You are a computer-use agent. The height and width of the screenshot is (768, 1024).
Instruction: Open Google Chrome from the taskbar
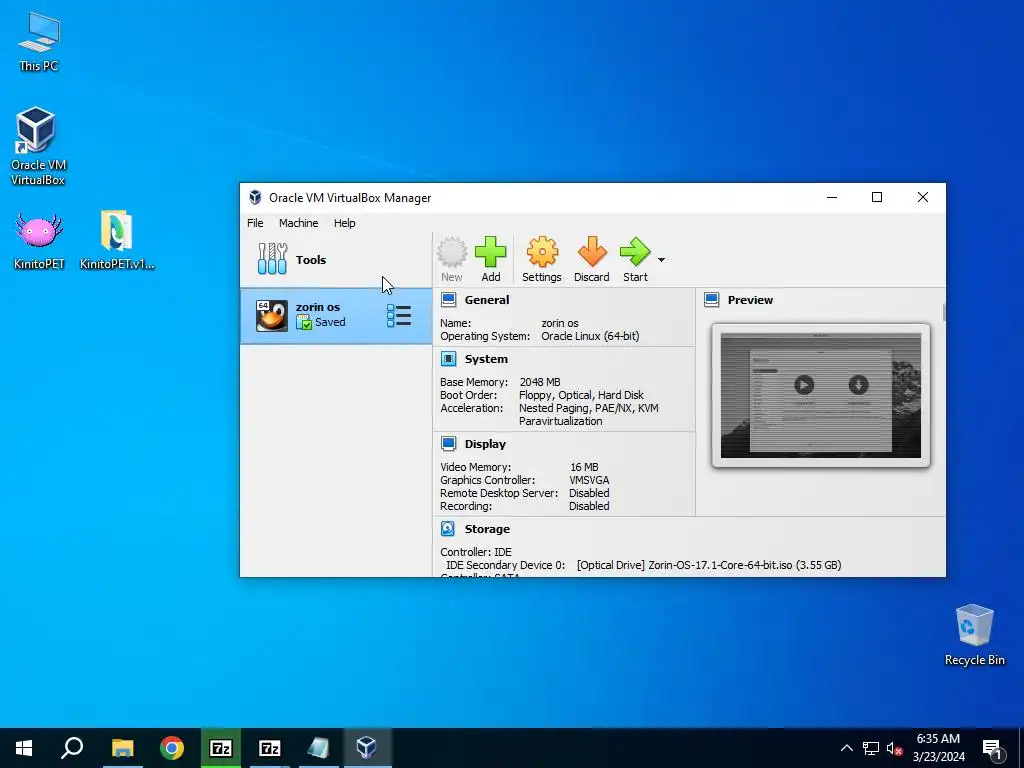pos(172,748)
